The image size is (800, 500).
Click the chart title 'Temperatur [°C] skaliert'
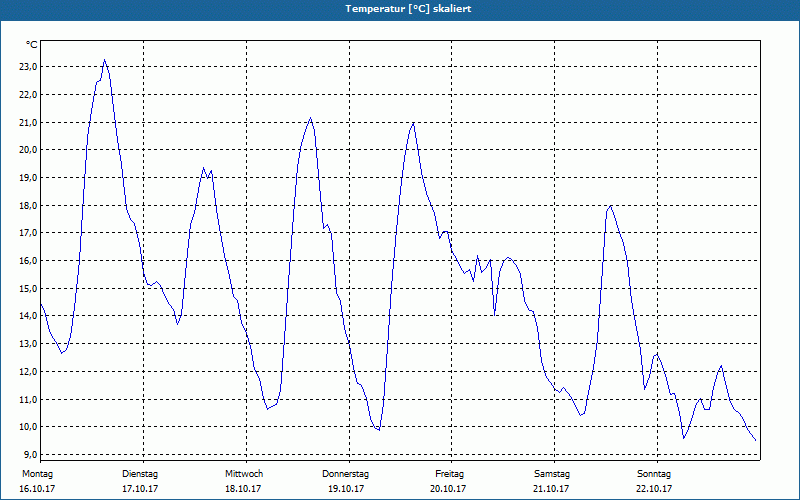(x=408, y=9)
